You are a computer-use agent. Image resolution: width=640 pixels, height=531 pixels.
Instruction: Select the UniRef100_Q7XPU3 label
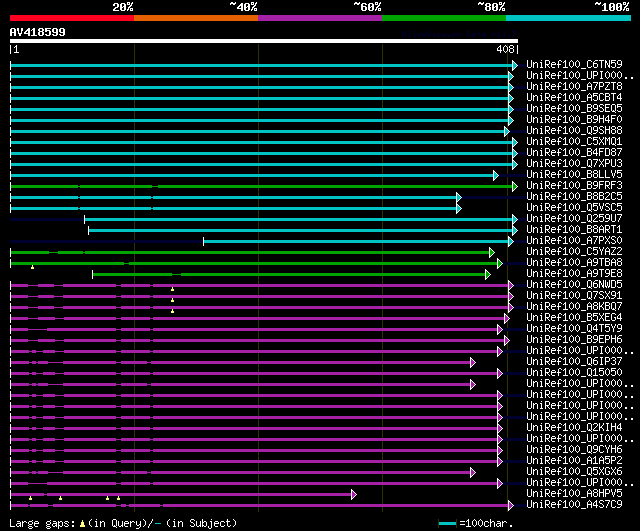click(x=574, y=164)
